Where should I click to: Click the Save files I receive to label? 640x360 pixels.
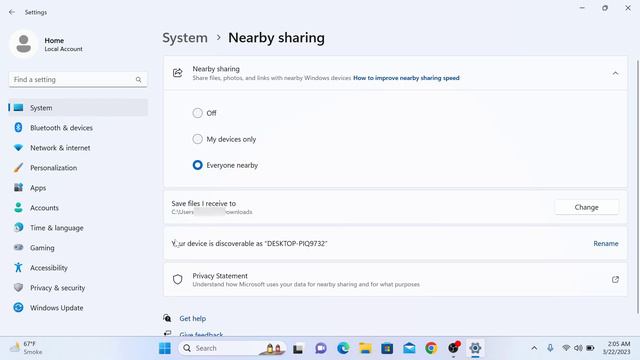[x=204, y=203]
